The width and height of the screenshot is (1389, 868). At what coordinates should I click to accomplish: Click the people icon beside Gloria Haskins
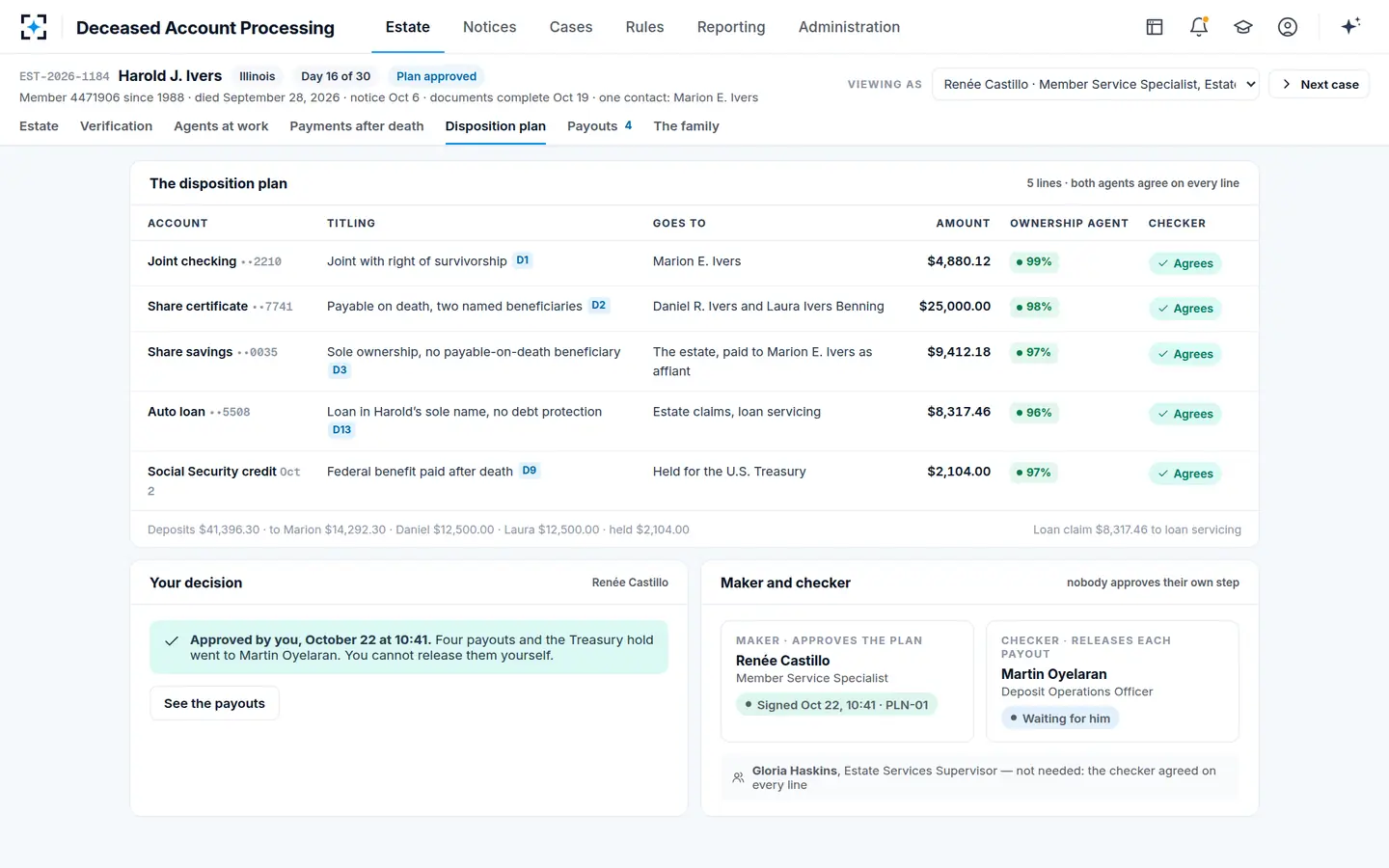click(738, 777)
